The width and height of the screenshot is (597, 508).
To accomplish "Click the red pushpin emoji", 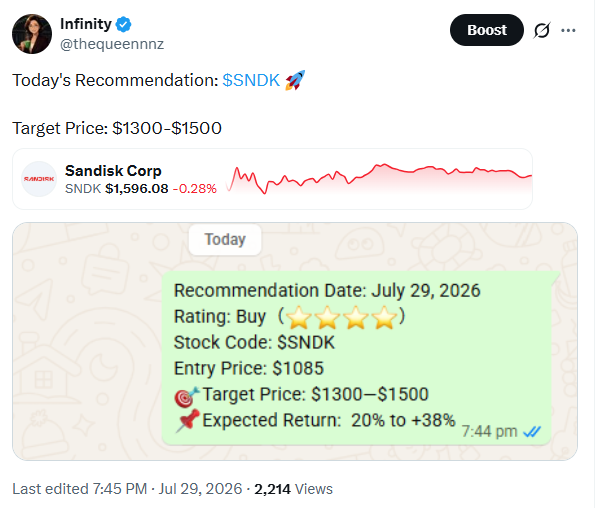I will point(188,420).
